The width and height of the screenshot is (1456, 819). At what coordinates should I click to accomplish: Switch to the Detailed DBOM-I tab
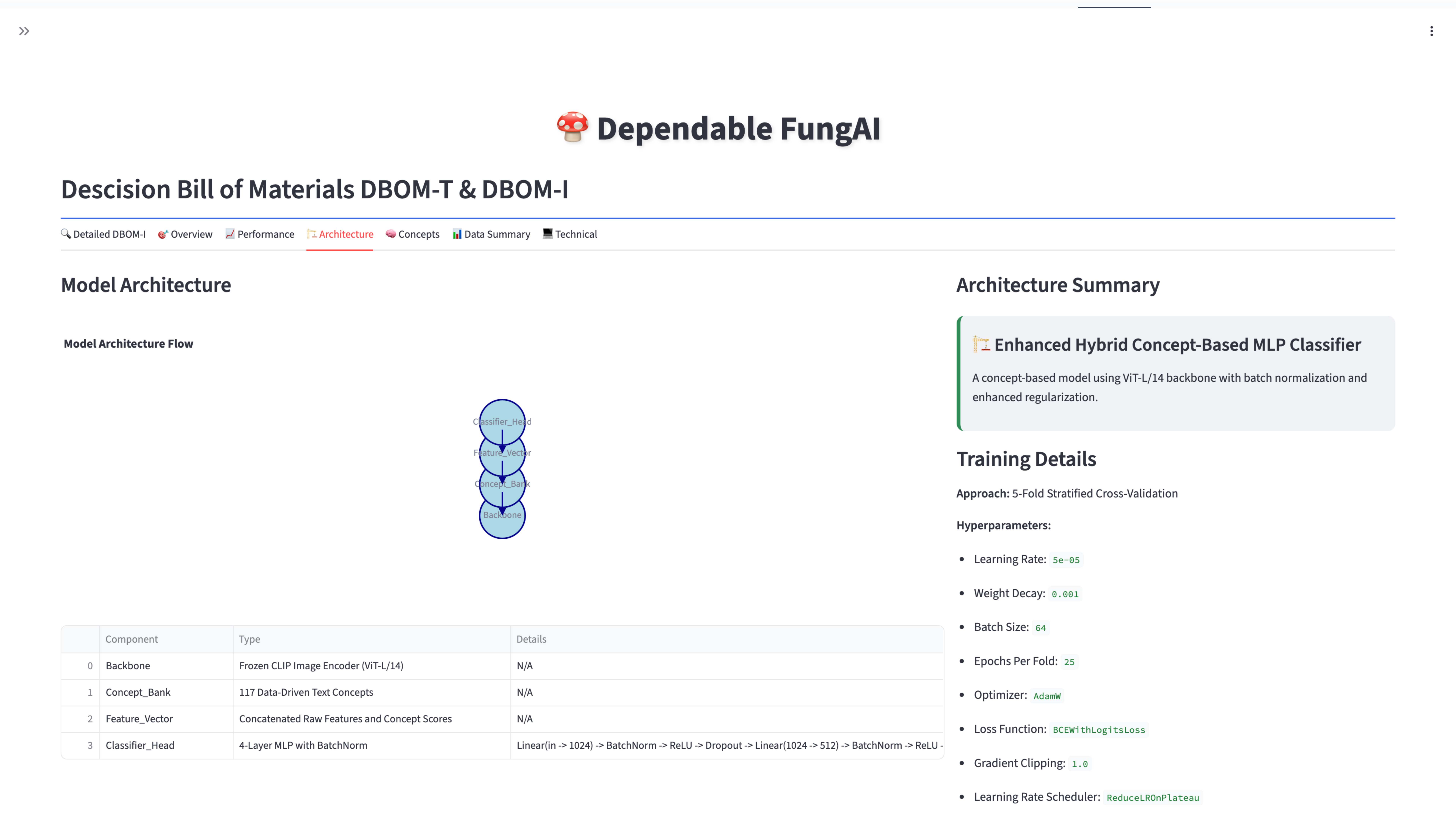[104, 234]
